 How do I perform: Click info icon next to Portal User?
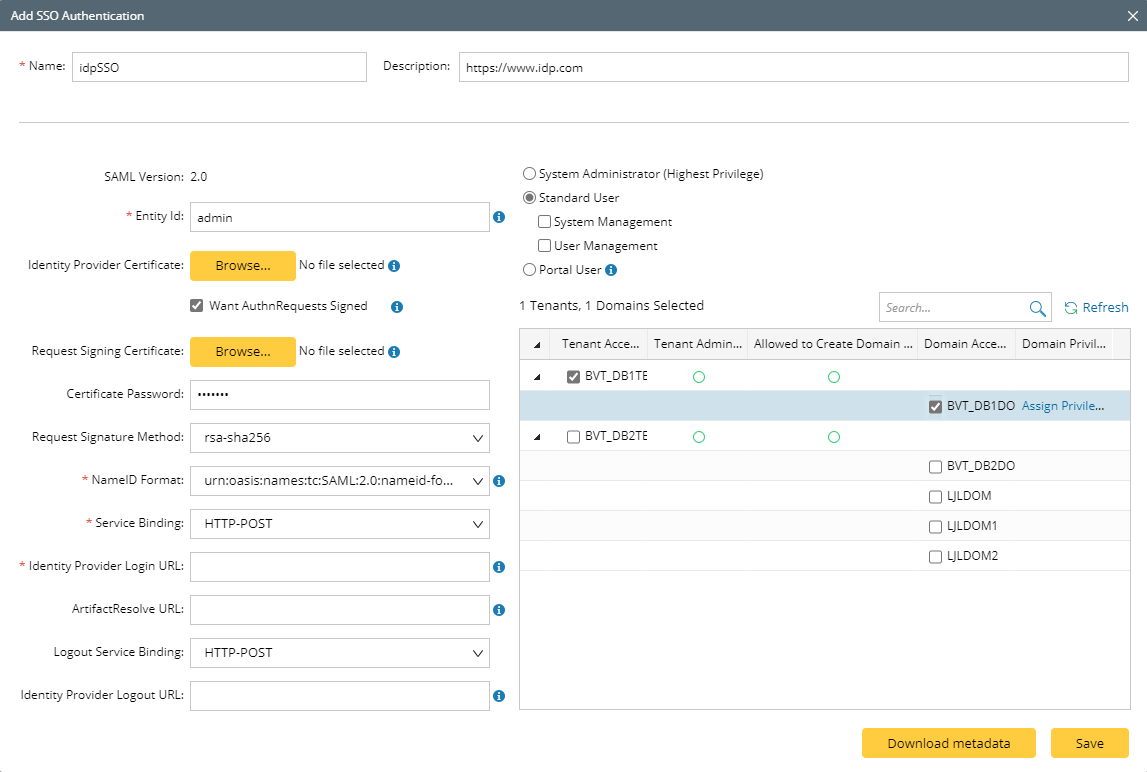click(x=611, y=270)
